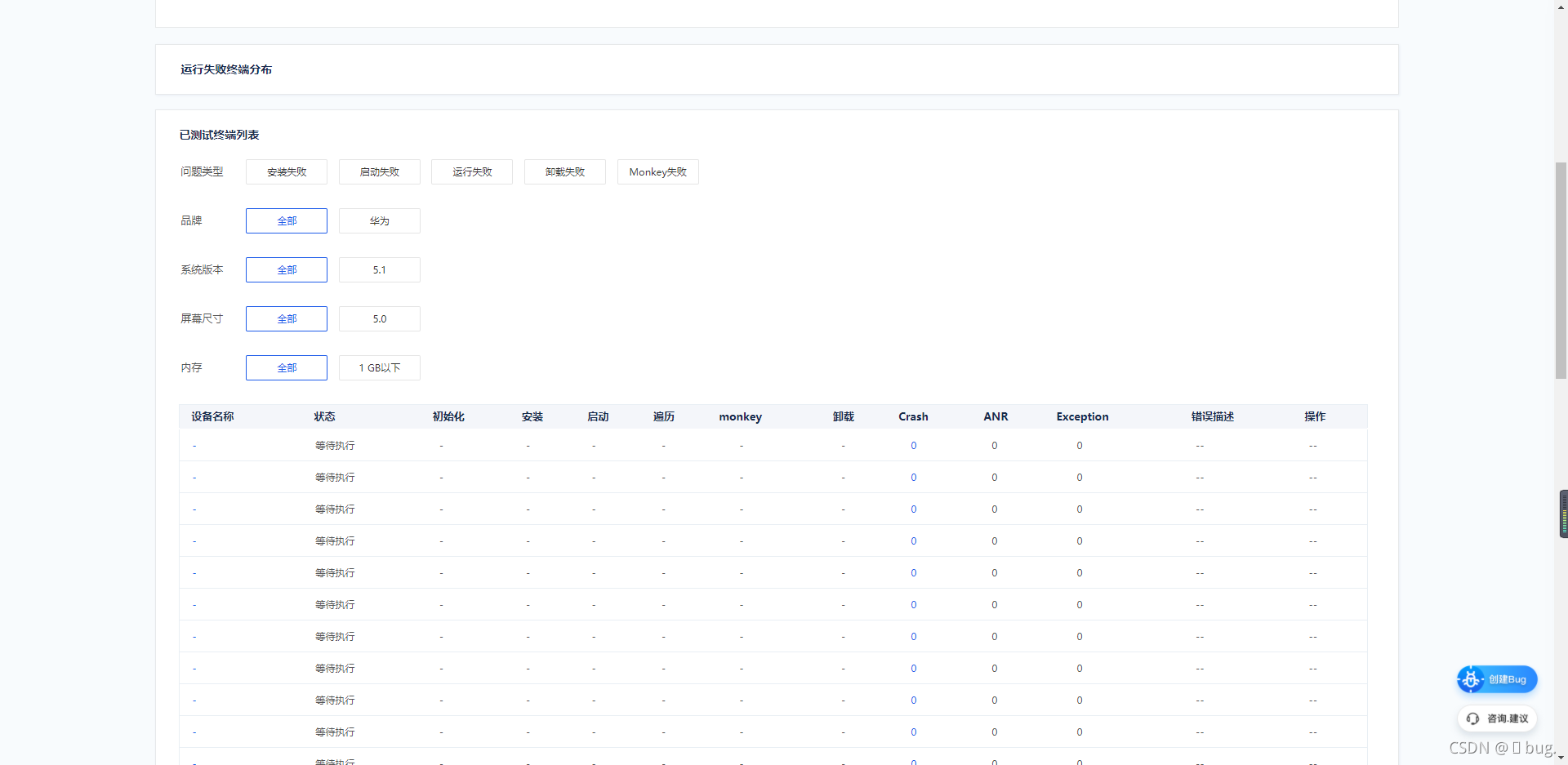Image resolution: width=1568 pixels, height=765 pixels.
Task: Select the 1 GB以下 memory filter
Action: point(380,367)
